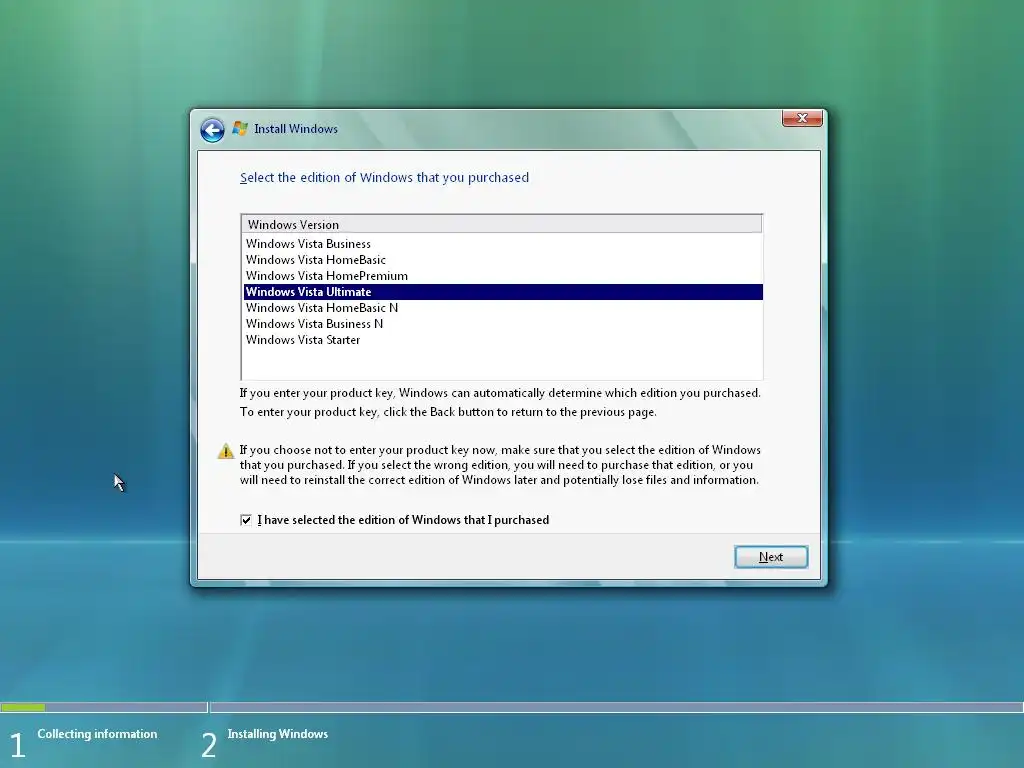
Task: Go back using the blue arrow button
Action: 212,130
